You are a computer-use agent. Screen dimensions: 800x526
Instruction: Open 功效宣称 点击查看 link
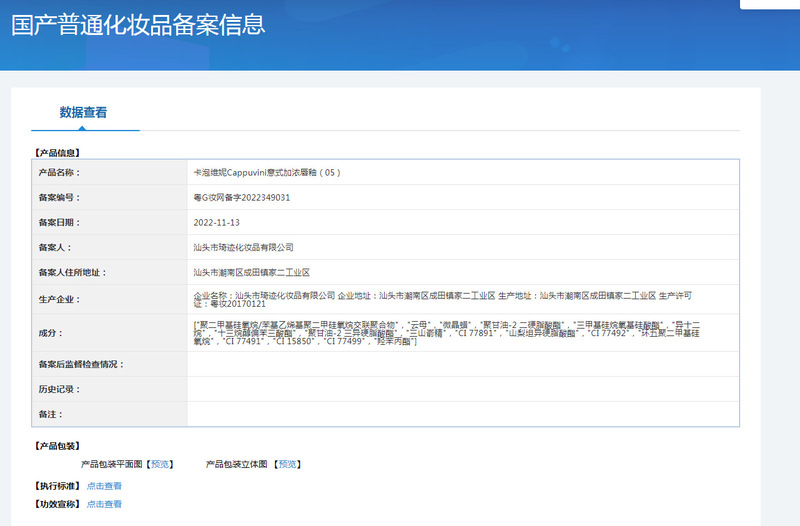(x=104, y=504)
